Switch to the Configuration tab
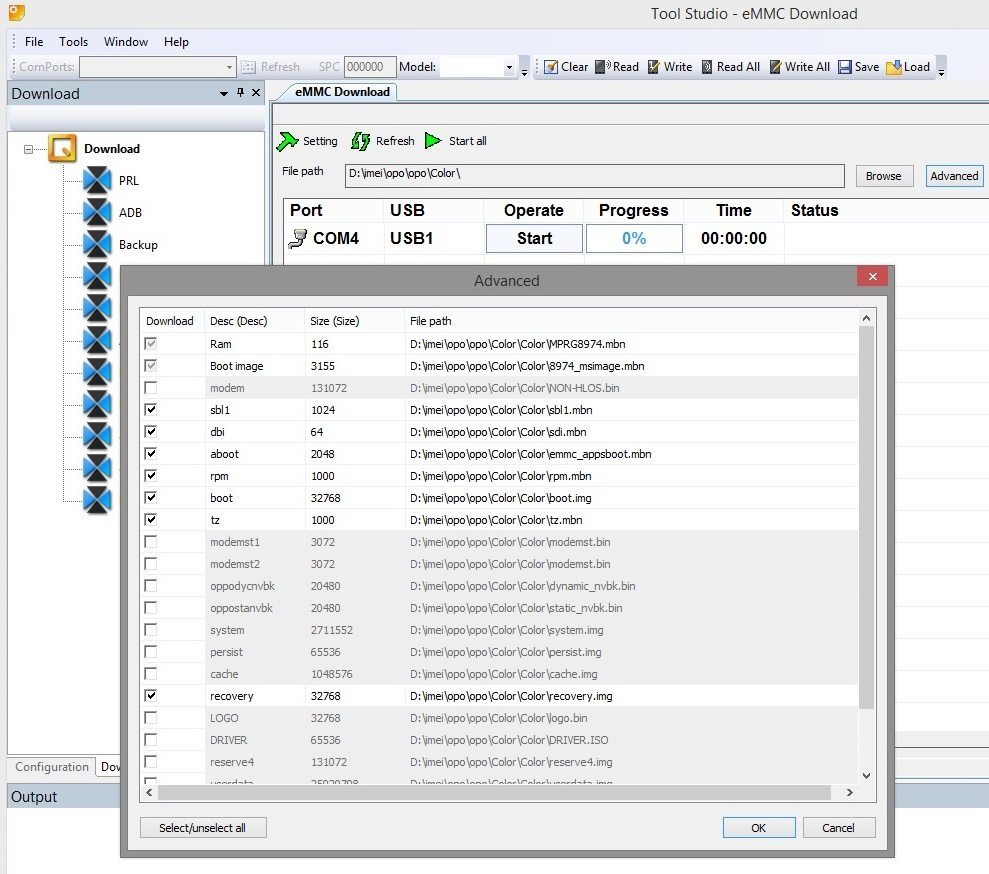 click(52, 767)
